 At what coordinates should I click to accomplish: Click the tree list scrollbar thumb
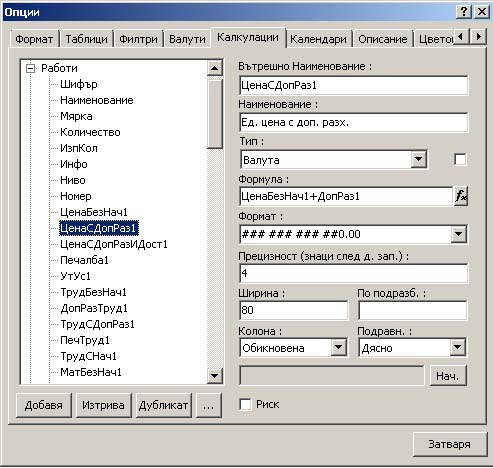(214, 113)
